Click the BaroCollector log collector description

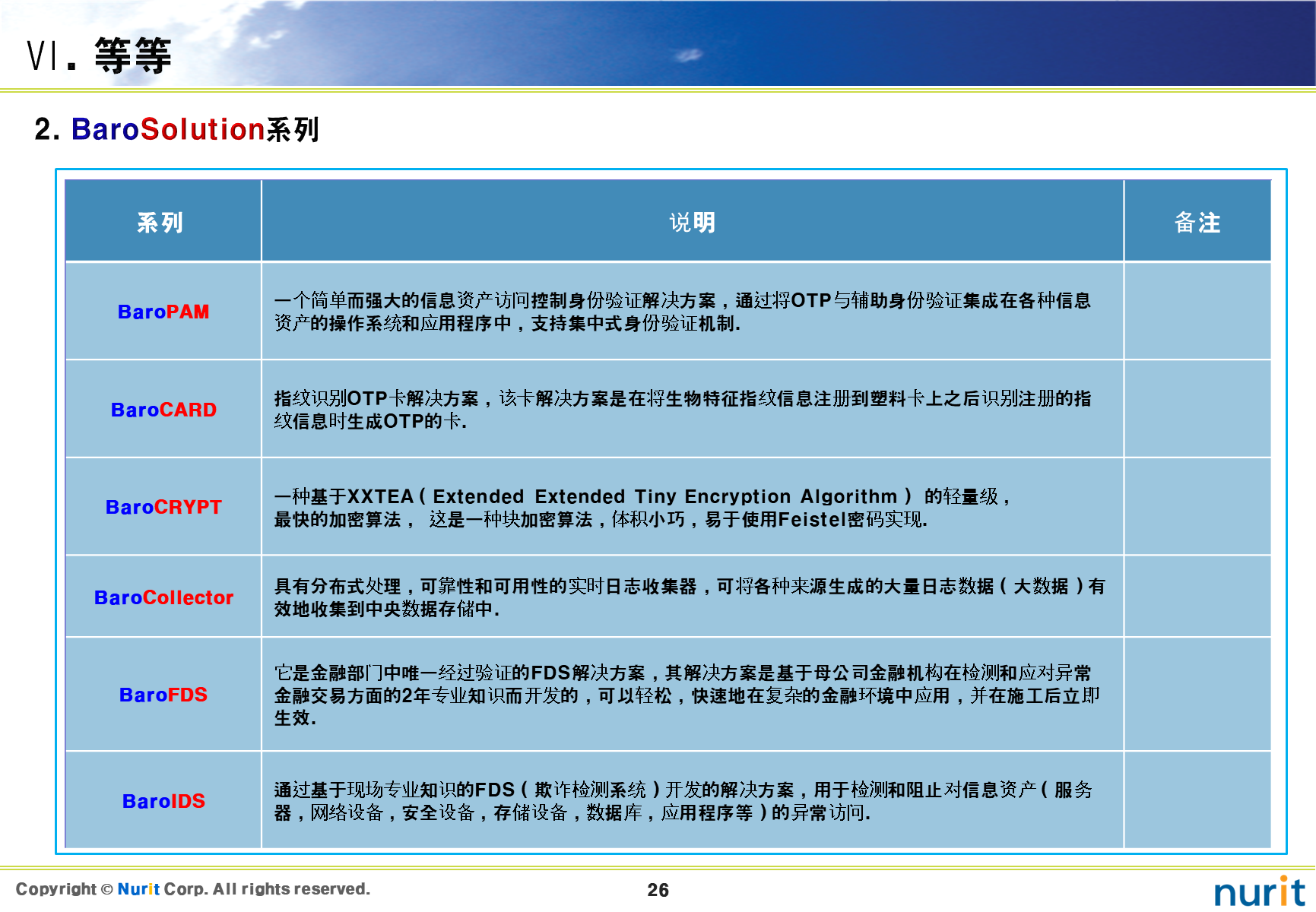[x=690, y=597]
